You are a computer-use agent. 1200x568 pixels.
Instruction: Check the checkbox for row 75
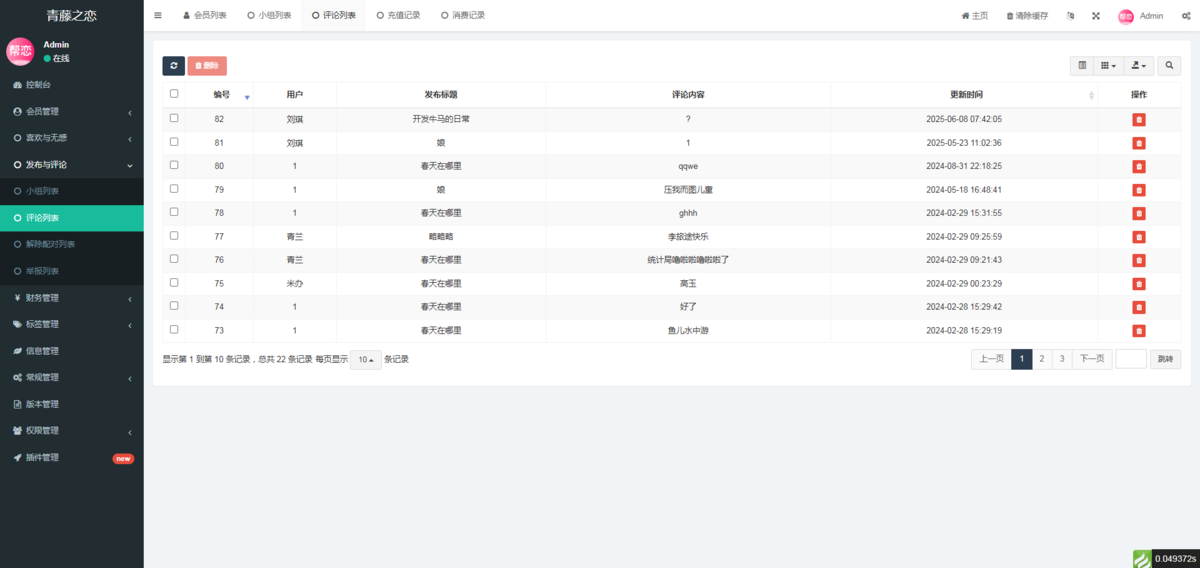pyautogui.click(x=174, y=283)
